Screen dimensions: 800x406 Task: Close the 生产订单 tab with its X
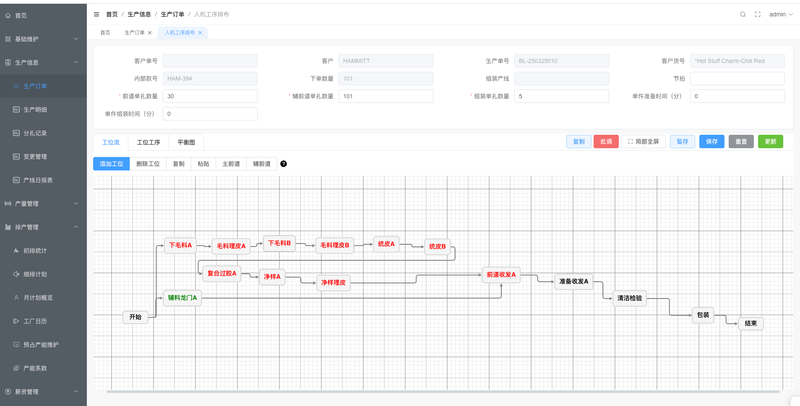(x=149, y=33)
